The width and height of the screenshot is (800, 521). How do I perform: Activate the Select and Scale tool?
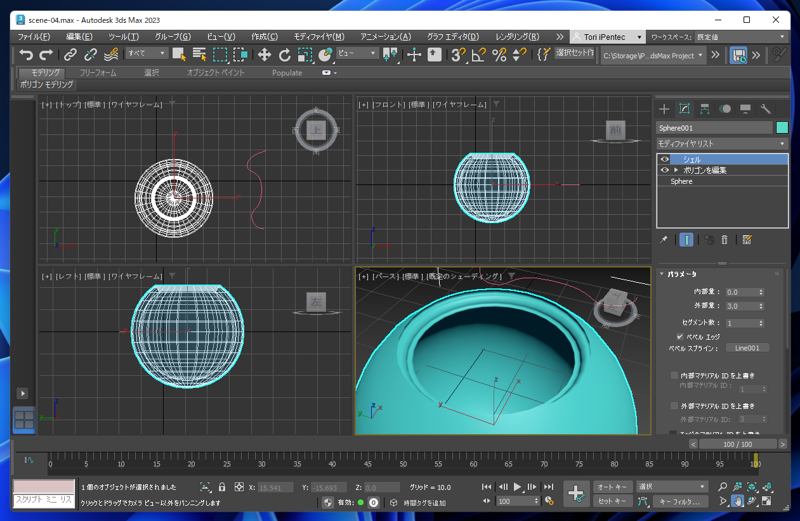click(x=305, y=55)
